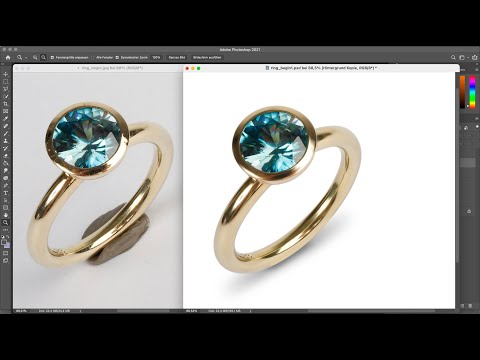
Task: Open the workspace switcher dropdown
Action: coord(463,57)
